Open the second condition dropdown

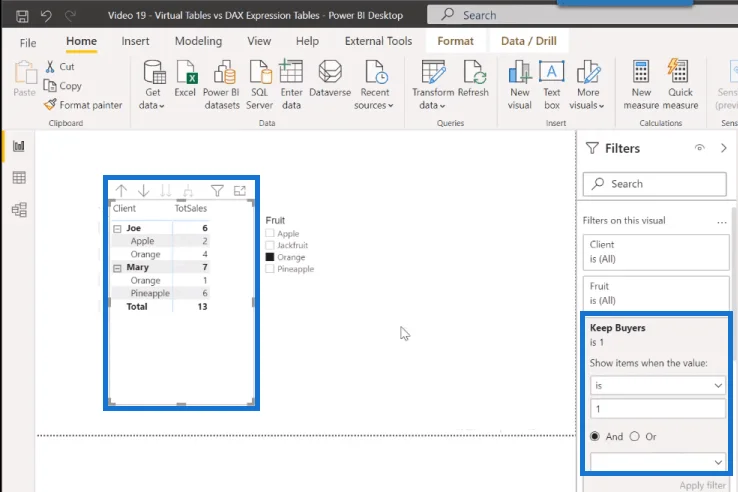point(658,462)
